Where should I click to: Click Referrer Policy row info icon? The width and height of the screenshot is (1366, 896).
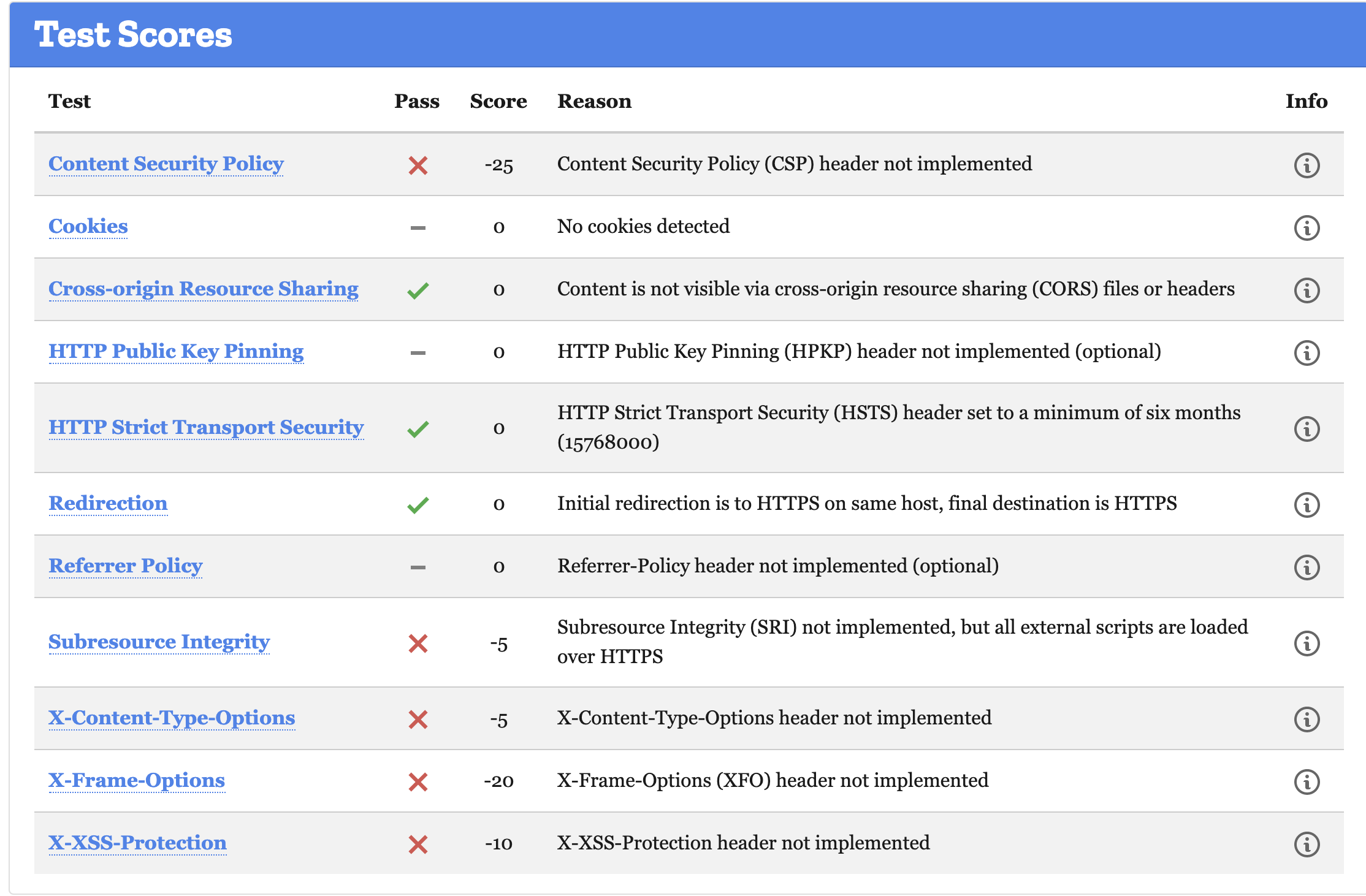1306,568
